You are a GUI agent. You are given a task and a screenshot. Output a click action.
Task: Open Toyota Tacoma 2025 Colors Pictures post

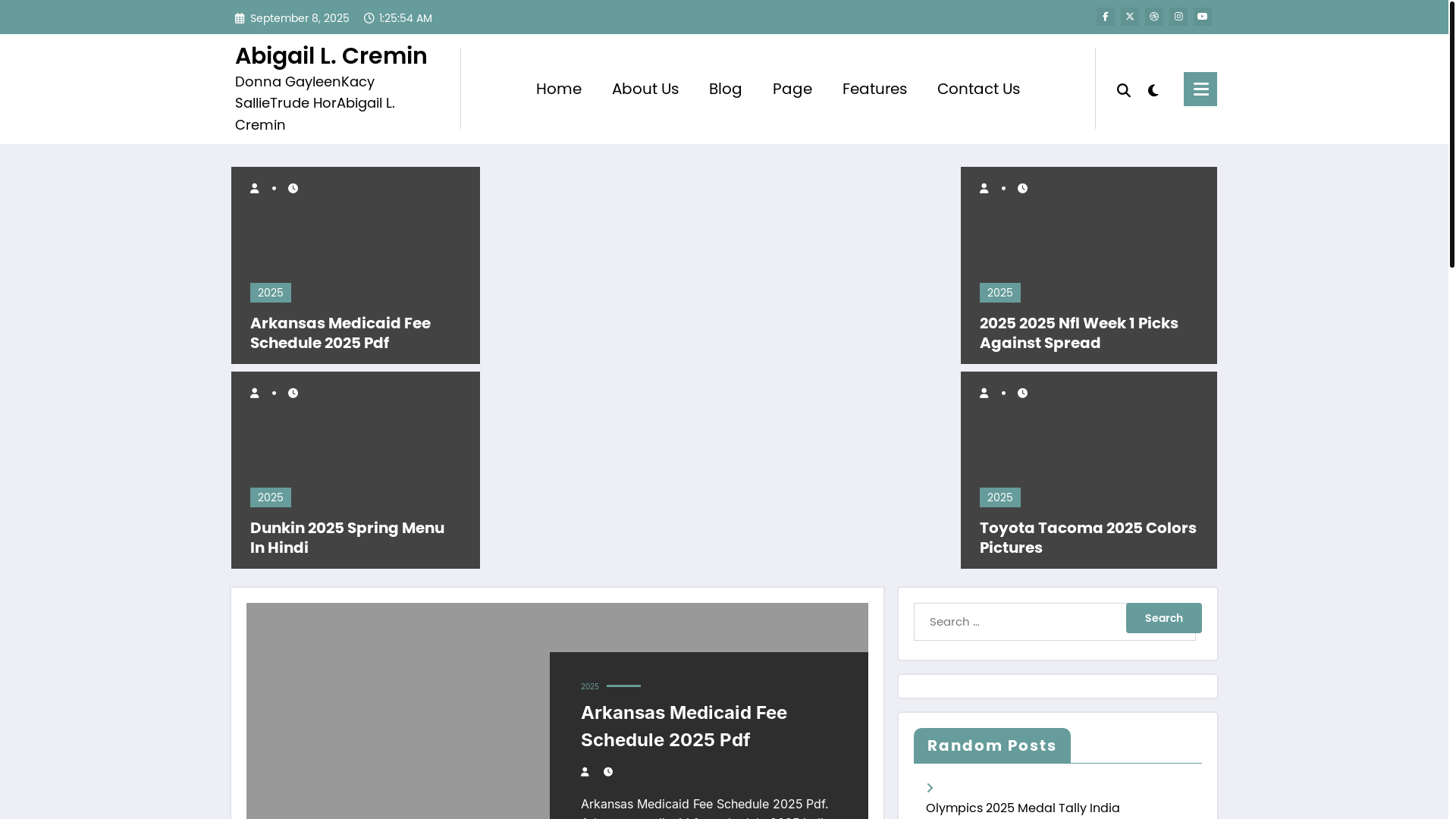(x=1088, y=538)
